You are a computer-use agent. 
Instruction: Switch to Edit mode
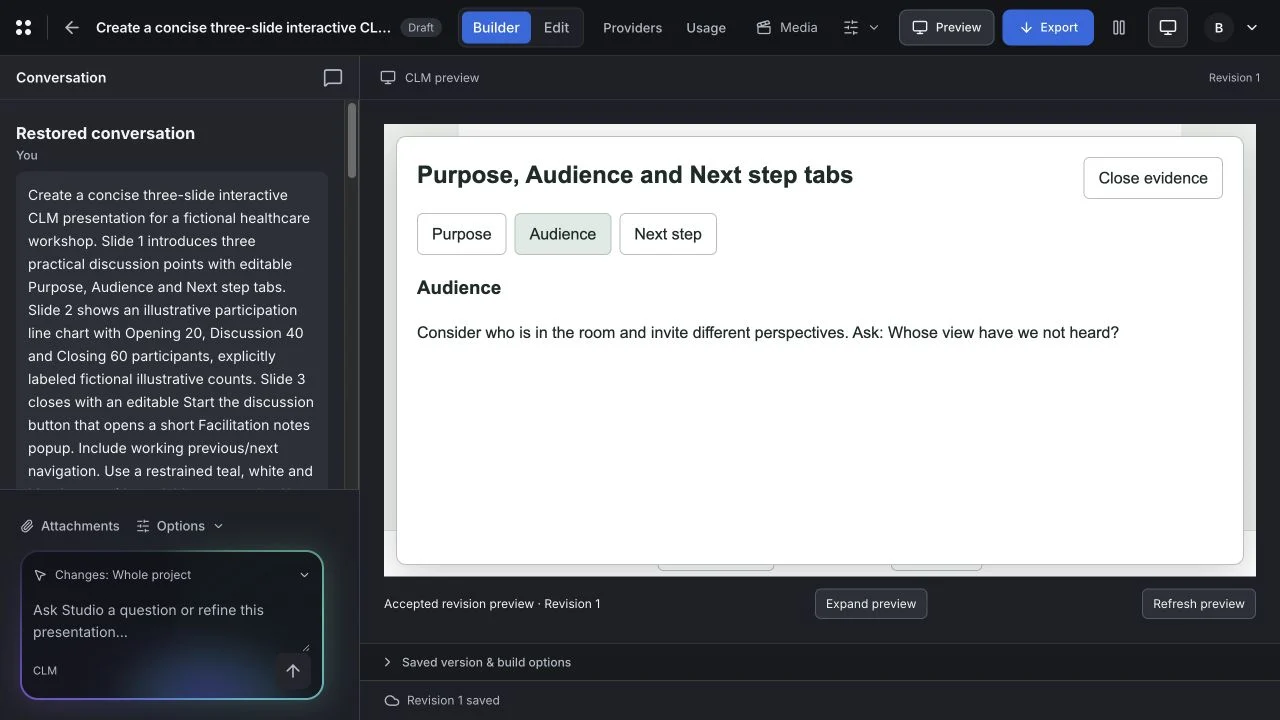click(556, 28)
